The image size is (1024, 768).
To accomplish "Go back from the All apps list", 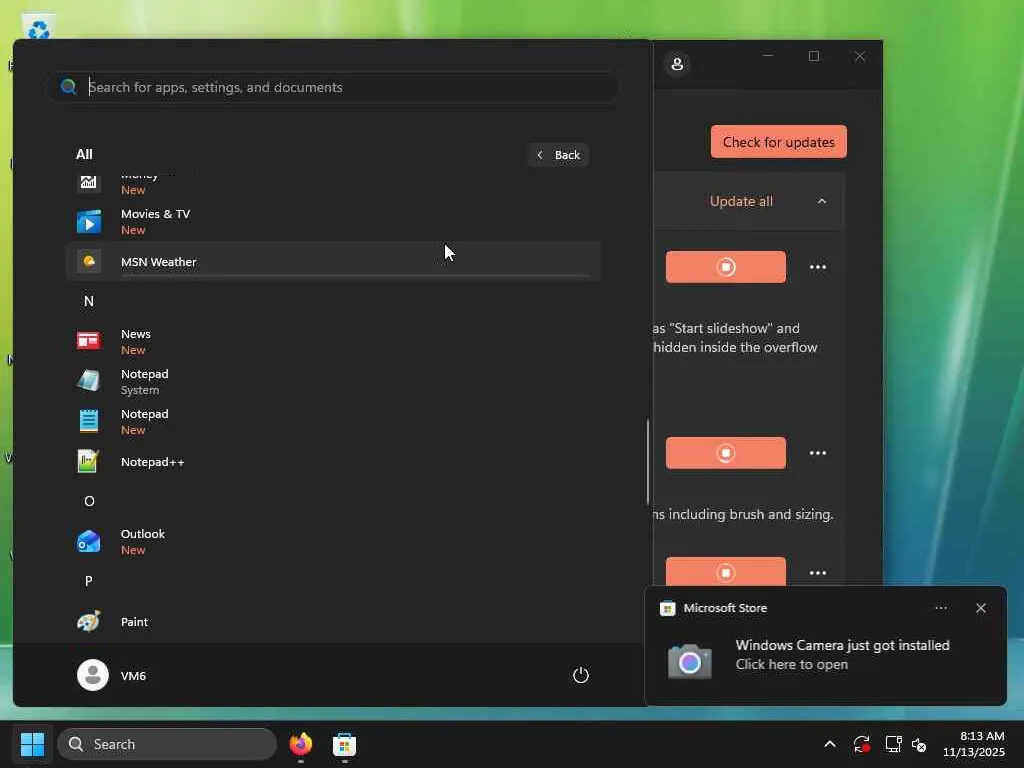I will [558, 155].
